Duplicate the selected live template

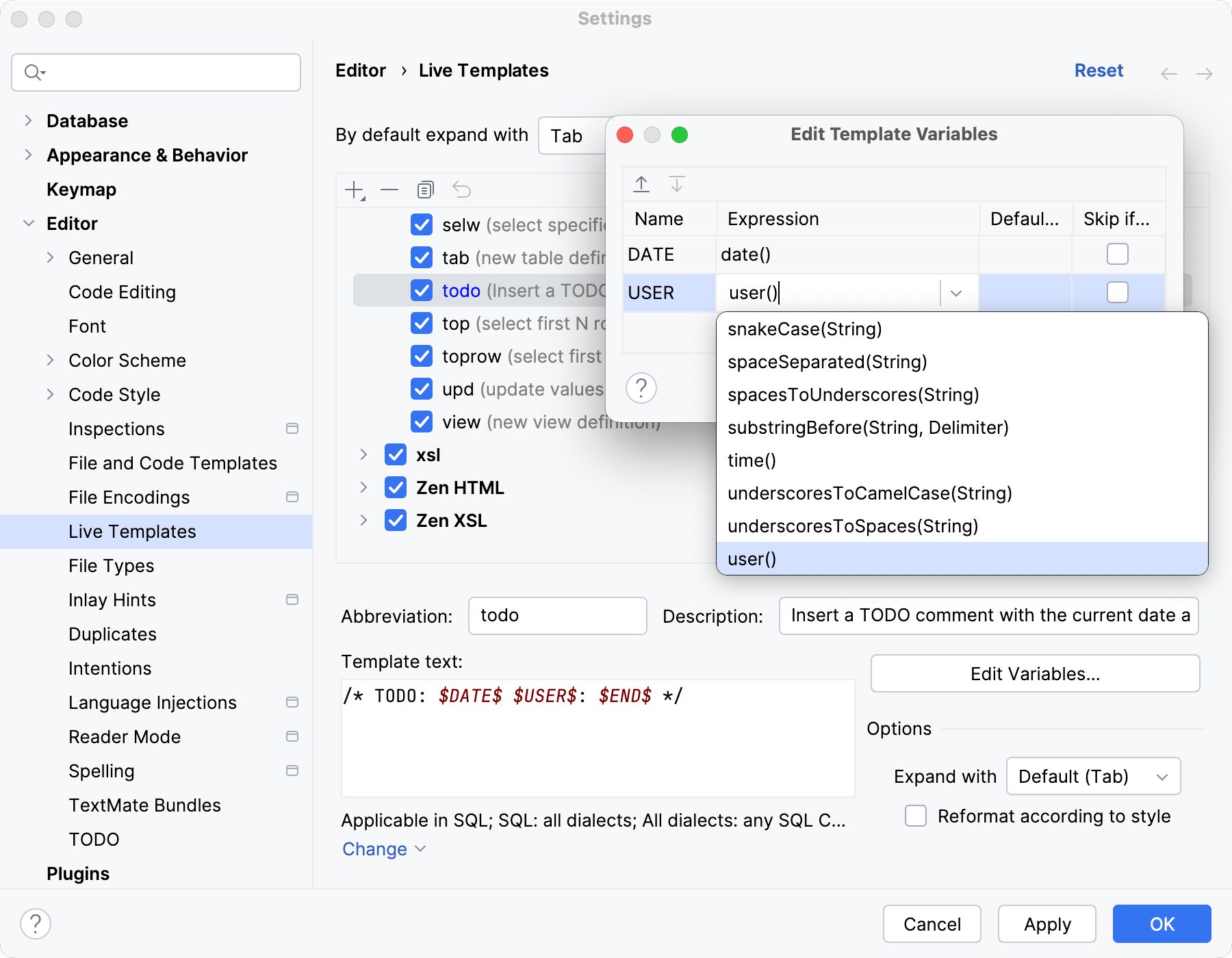click(x=425, y=189)
